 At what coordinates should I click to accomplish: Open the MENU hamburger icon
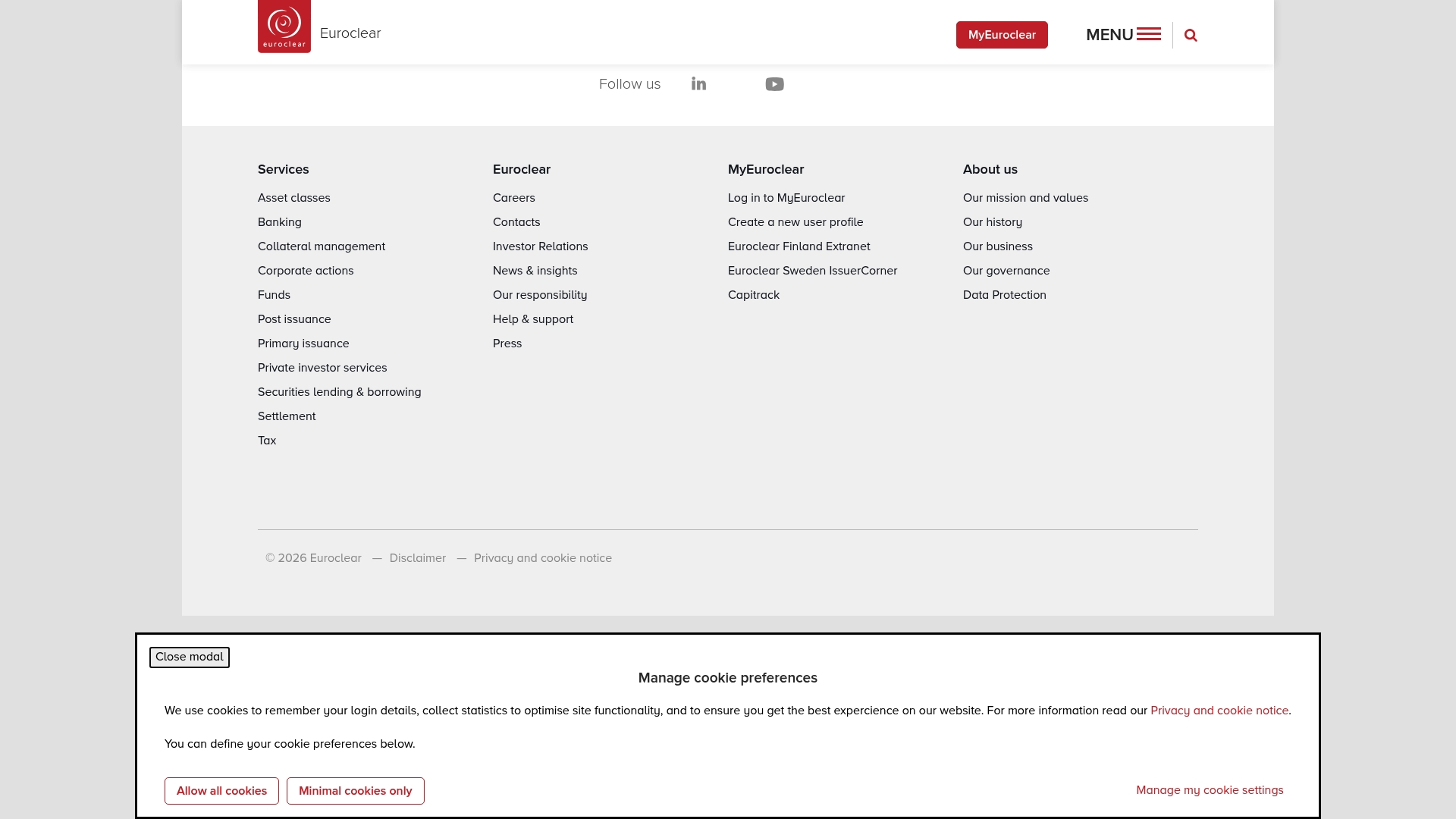coord(1148,34)
